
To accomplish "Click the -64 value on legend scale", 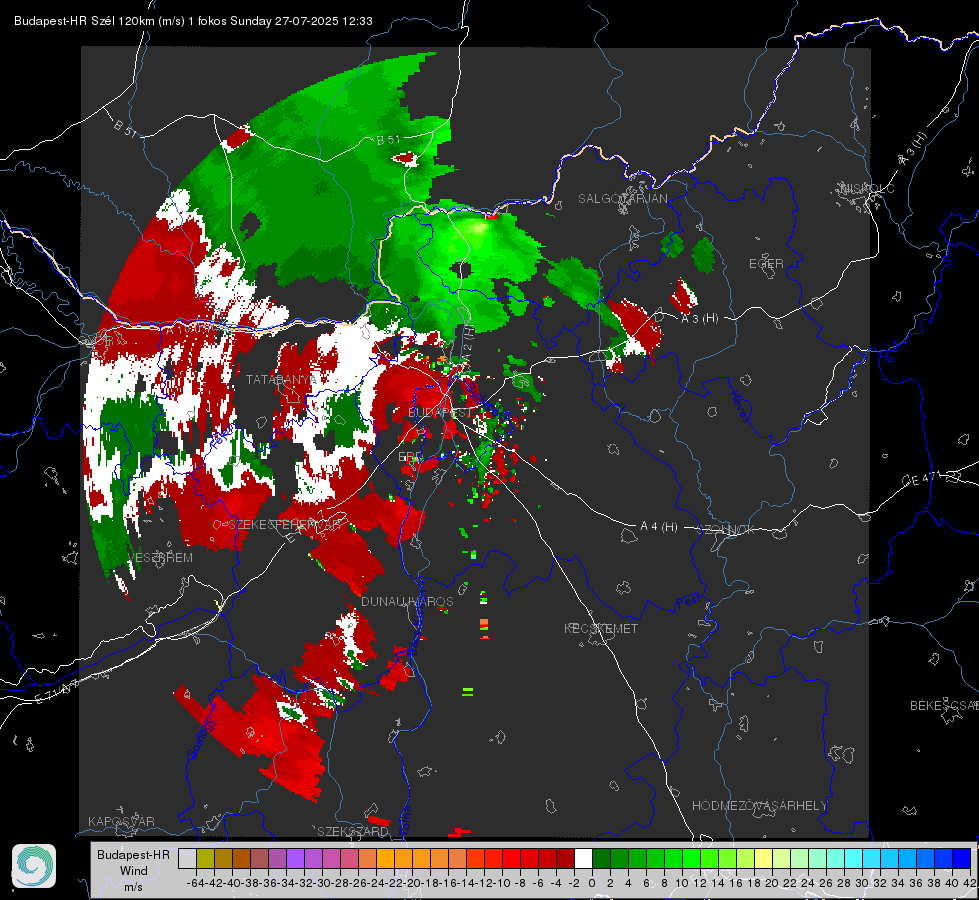I will (x=195, y=883).
